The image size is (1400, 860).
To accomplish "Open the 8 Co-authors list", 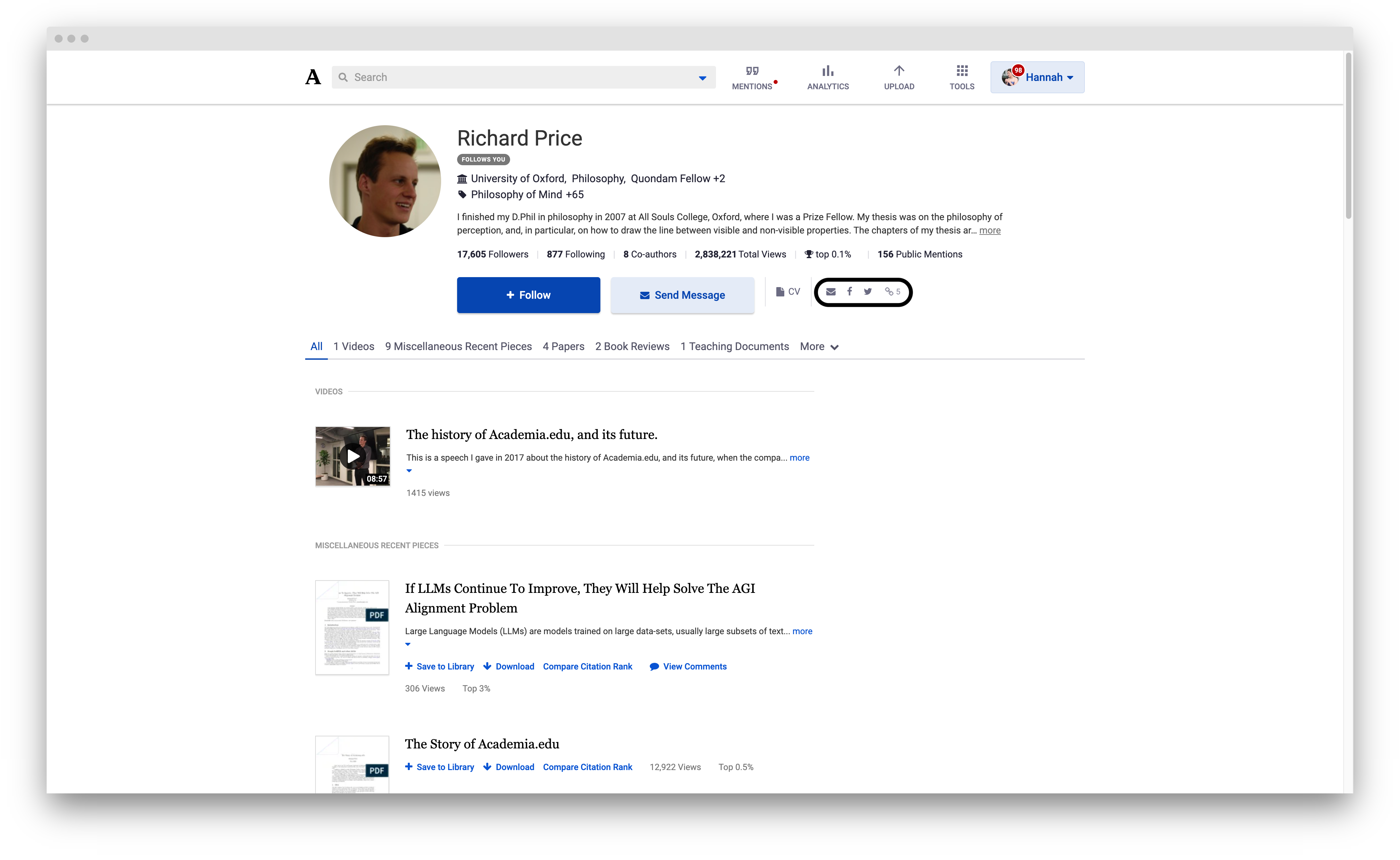I will click(x=650, y=254).
